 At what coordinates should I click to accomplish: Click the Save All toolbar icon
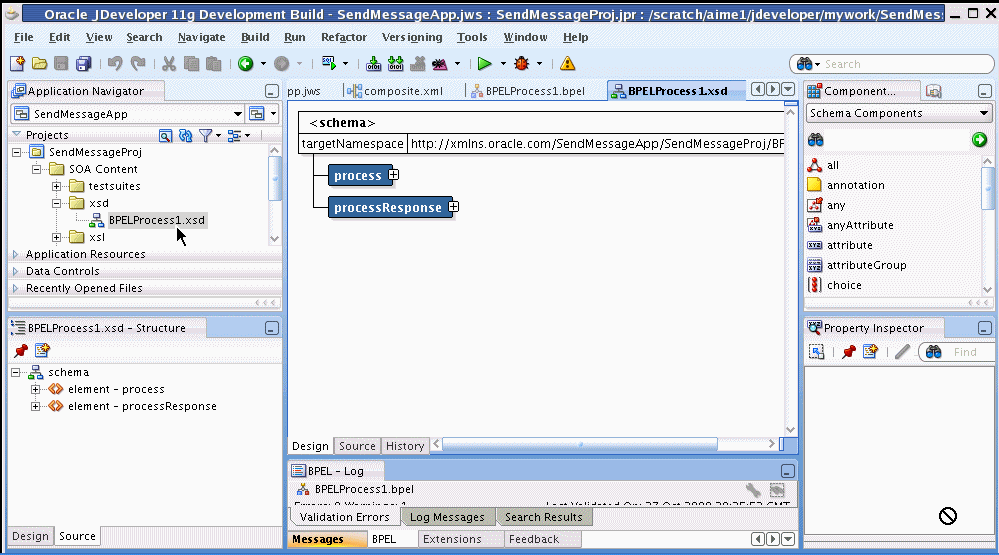83,63
